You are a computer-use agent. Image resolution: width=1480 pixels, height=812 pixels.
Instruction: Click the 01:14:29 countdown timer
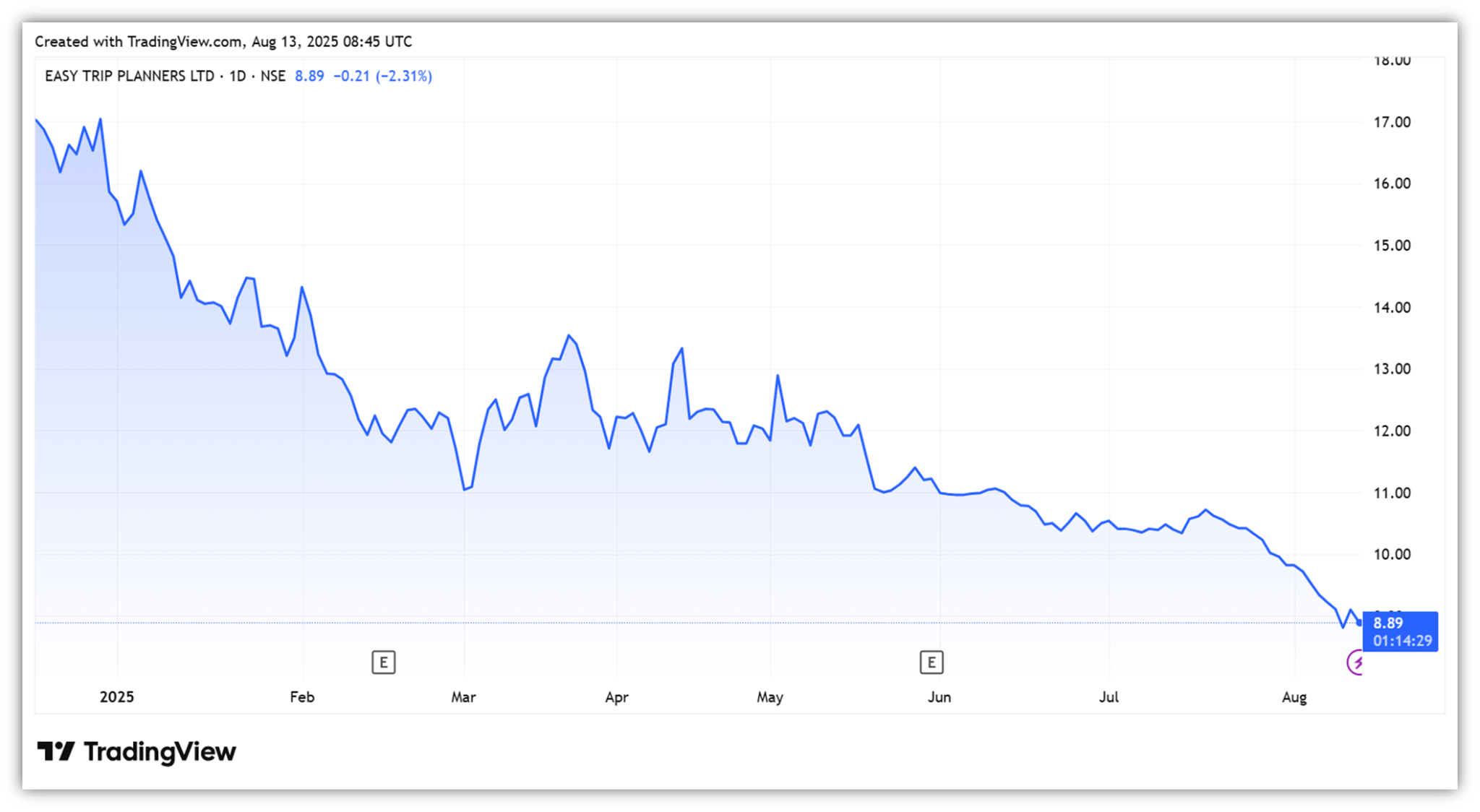1402,641
